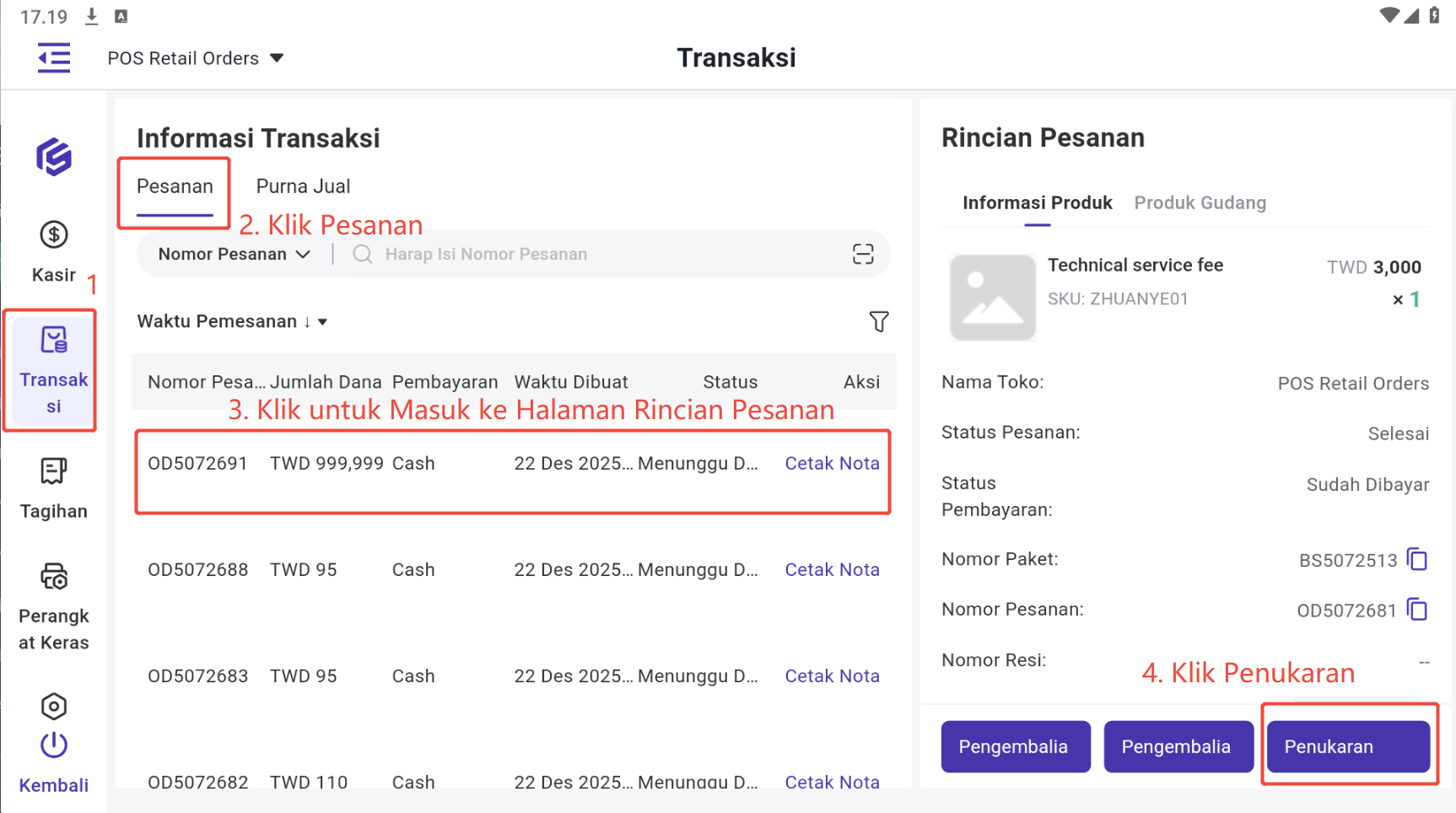Click Cetak Nota for order OD5072688
The height and width of the screenshot is (813, 1456).
832,570
